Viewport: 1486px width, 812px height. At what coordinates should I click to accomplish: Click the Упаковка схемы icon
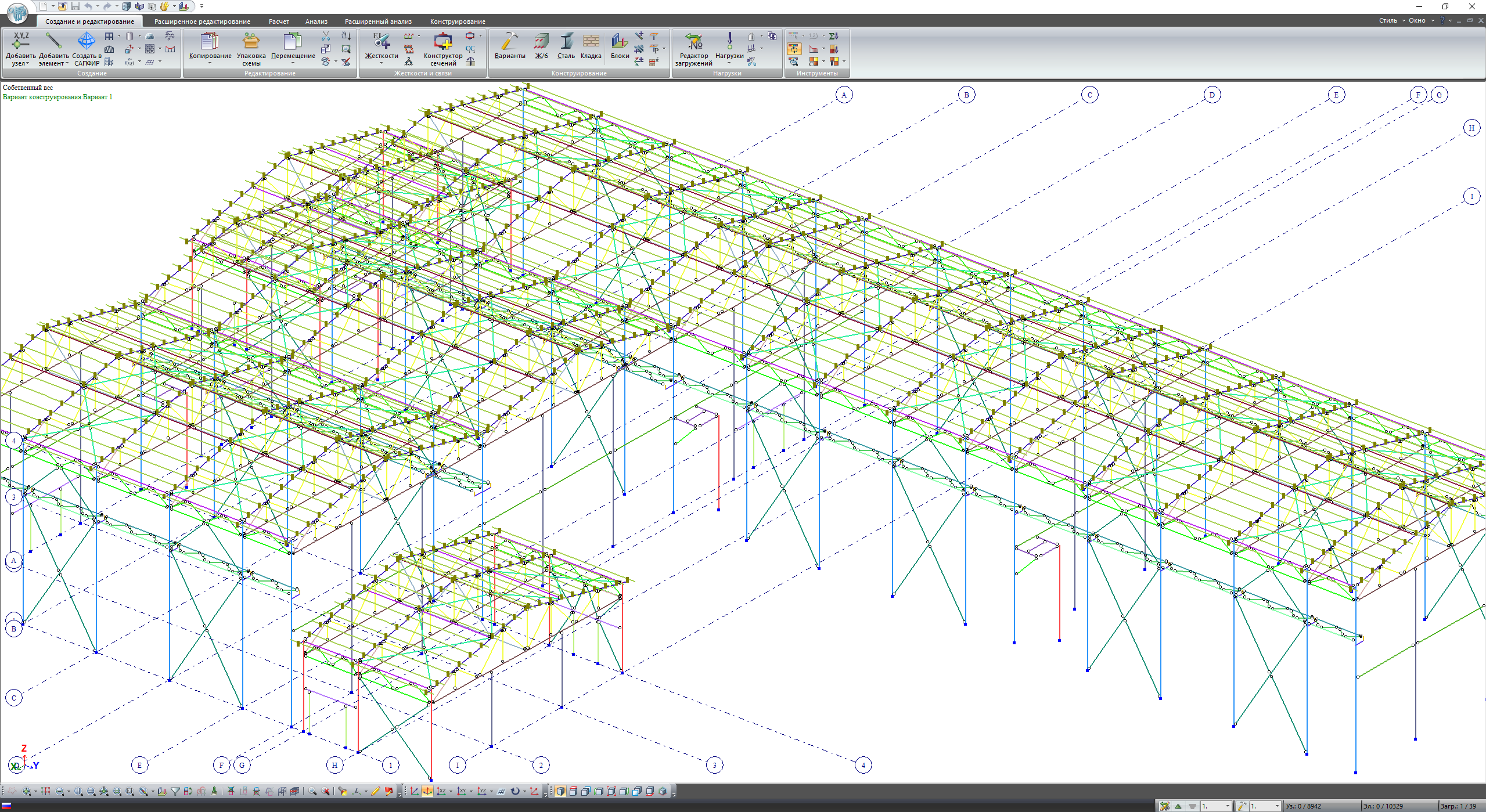(x=251, y=42)
